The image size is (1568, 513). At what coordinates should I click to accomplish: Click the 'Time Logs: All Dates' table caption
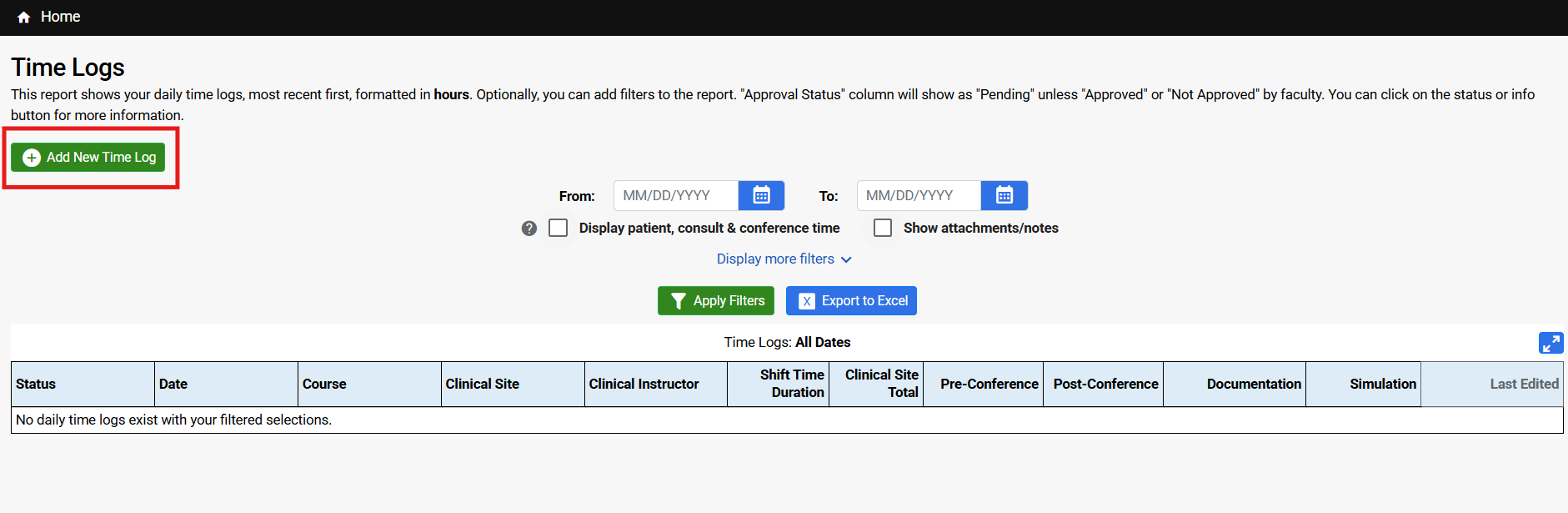click(787, 342)
